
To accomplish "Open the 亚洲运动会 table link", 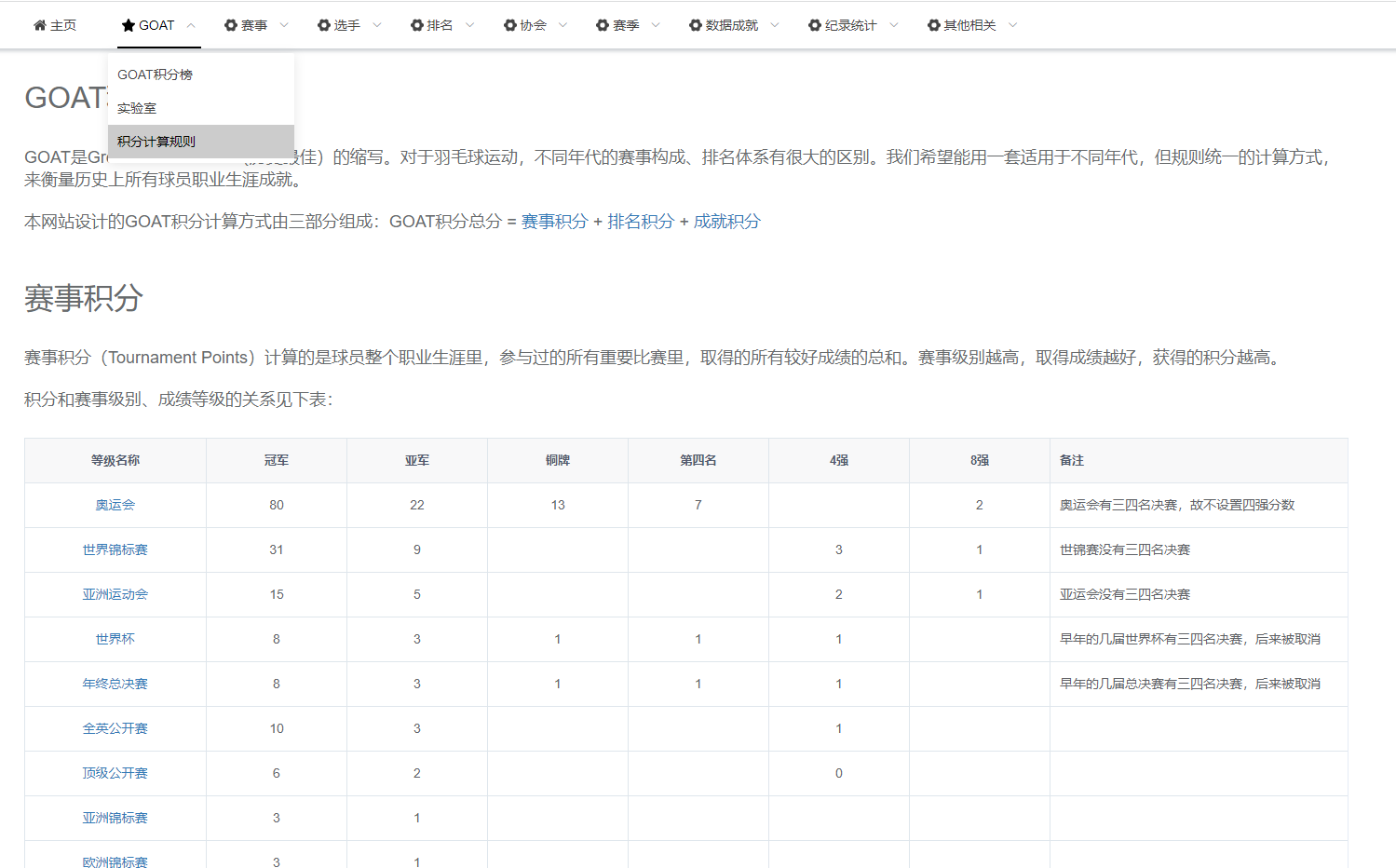I will (x=115, y=594).
